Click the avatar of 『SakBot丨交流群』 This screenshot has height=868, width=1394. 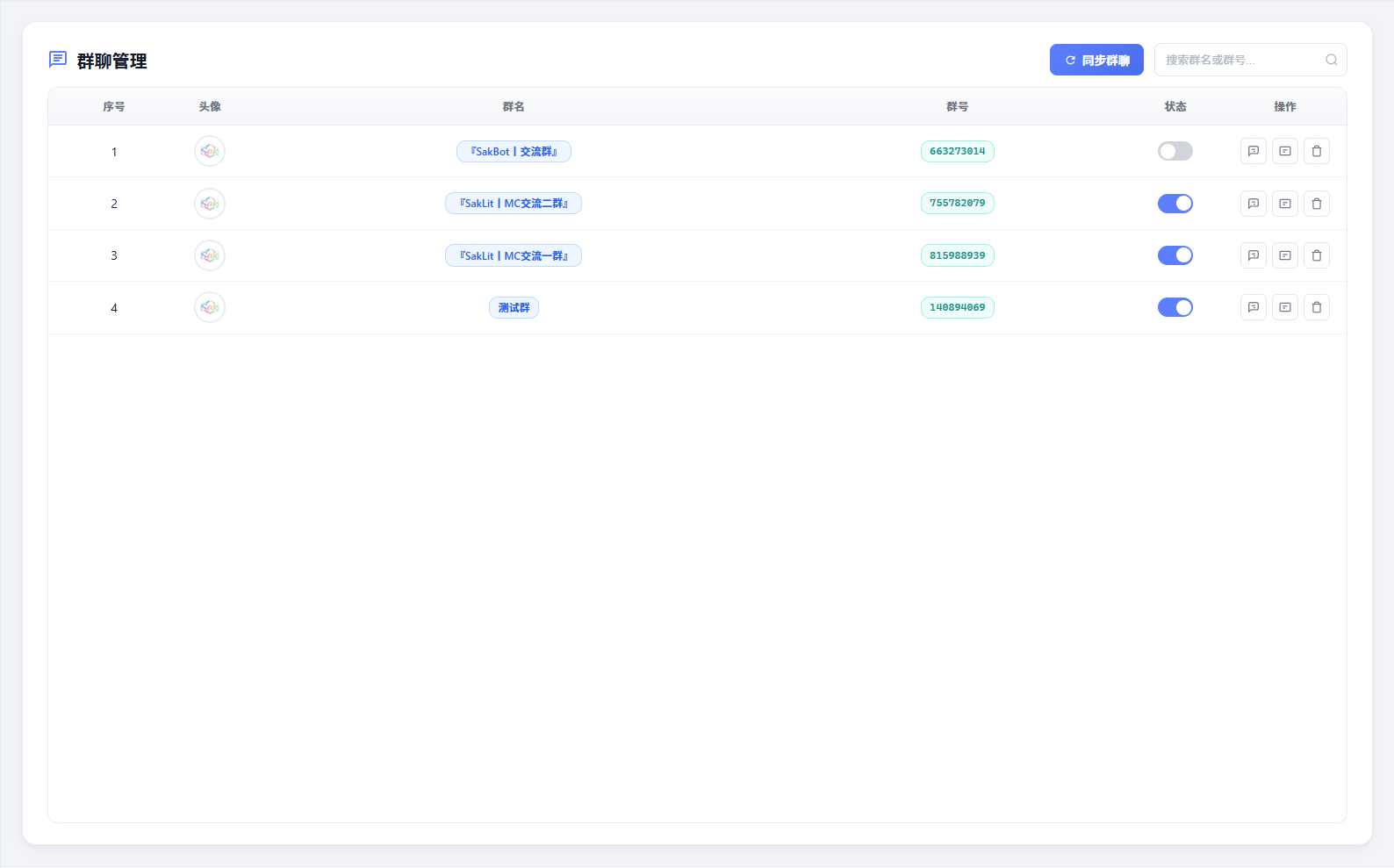210,151
